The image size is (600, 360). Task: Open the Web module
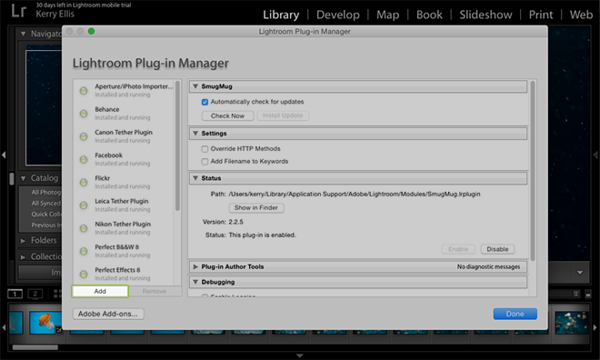pyautogui.click(x=581, y=15)
